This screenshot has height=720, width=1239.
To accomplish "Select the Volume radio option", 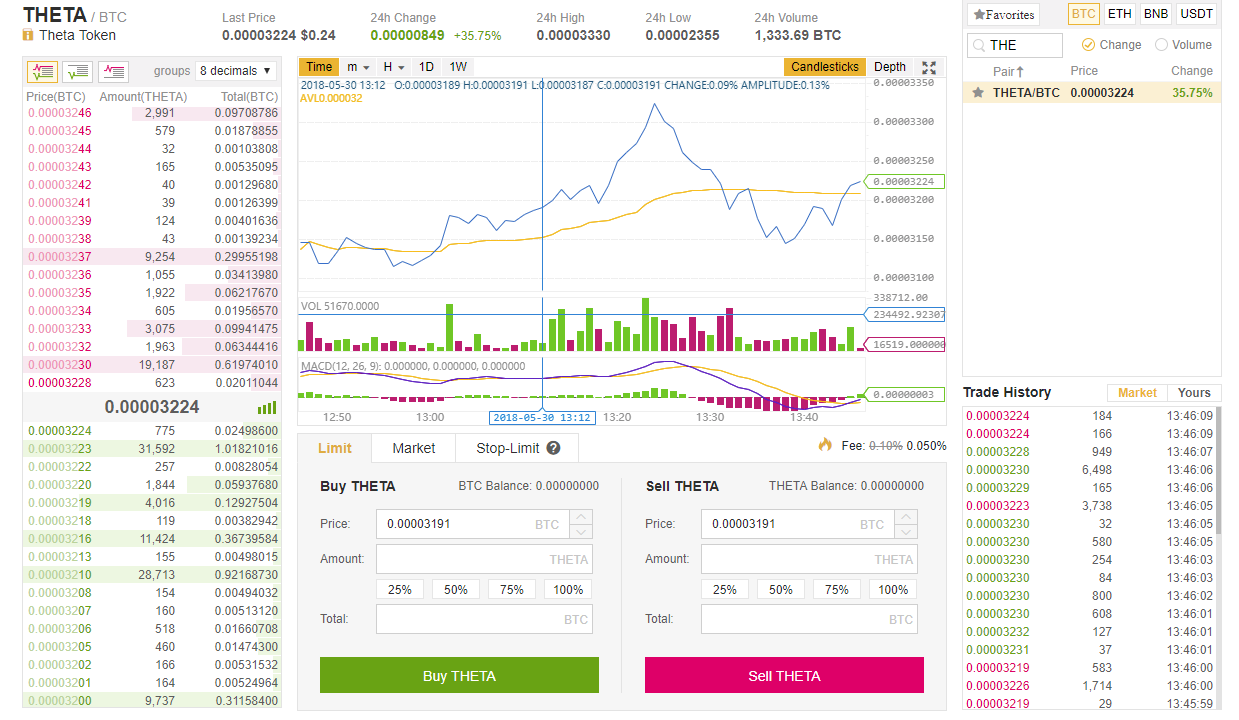I will coord(1183,45).
